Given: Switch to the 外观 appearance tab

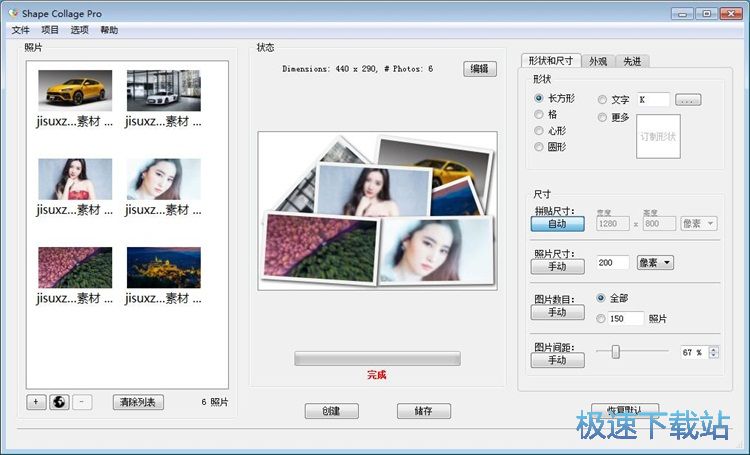Looking at the screenshot, I should 597,62.
